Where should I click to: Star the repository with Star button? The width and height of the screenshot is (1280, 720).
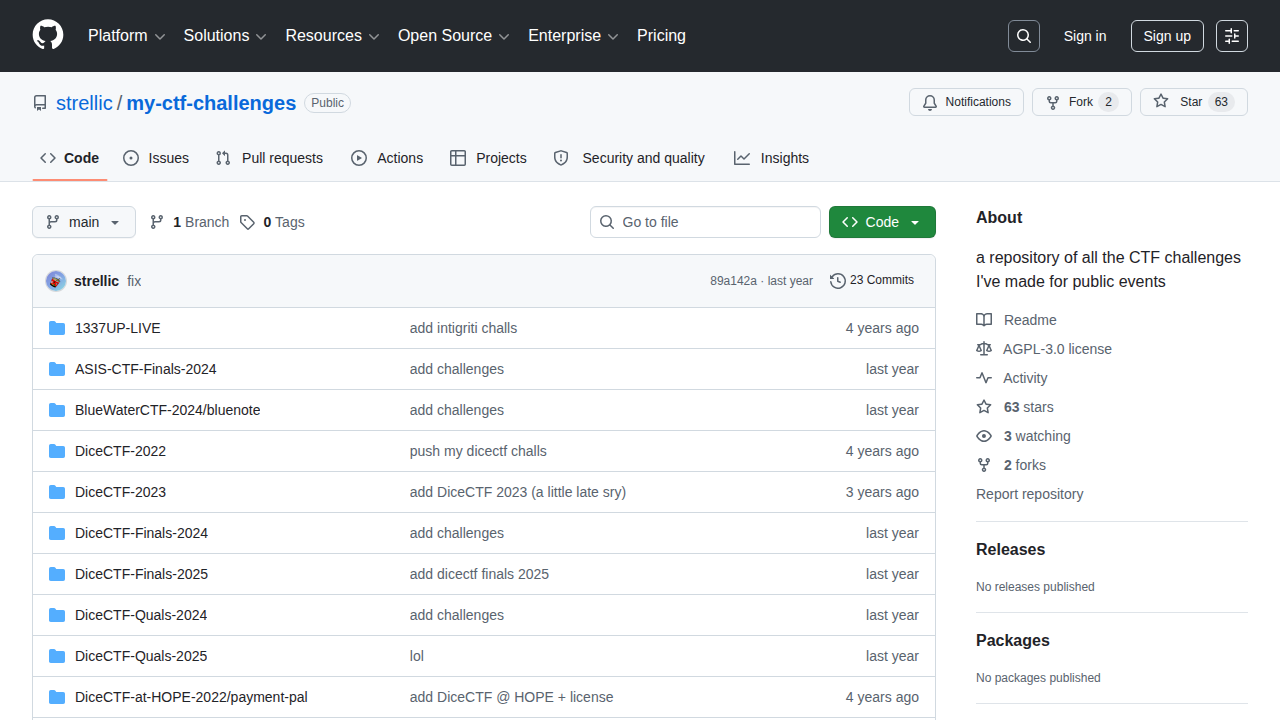(x=1194, y=102)
